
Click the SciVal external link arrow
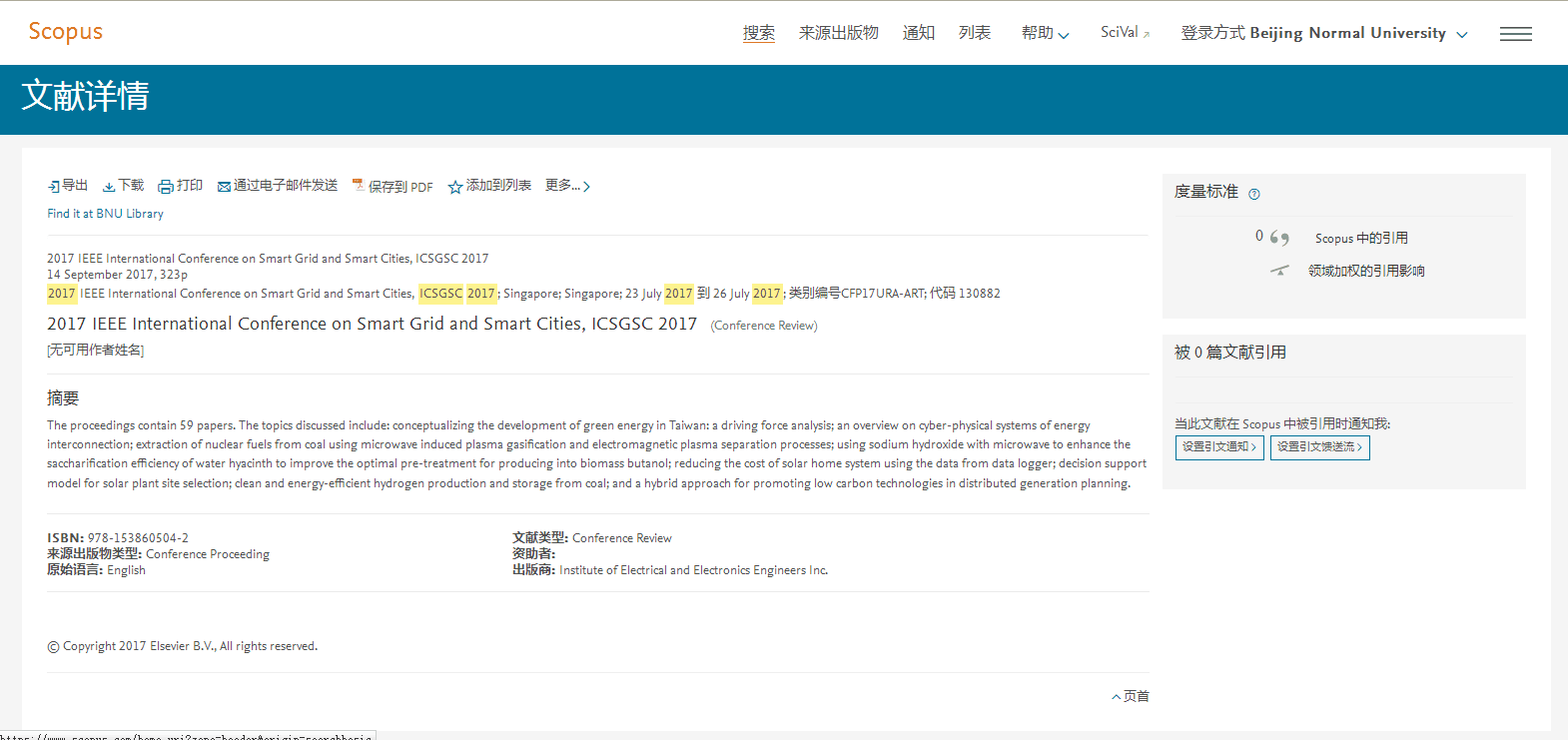click(1147, 35)
